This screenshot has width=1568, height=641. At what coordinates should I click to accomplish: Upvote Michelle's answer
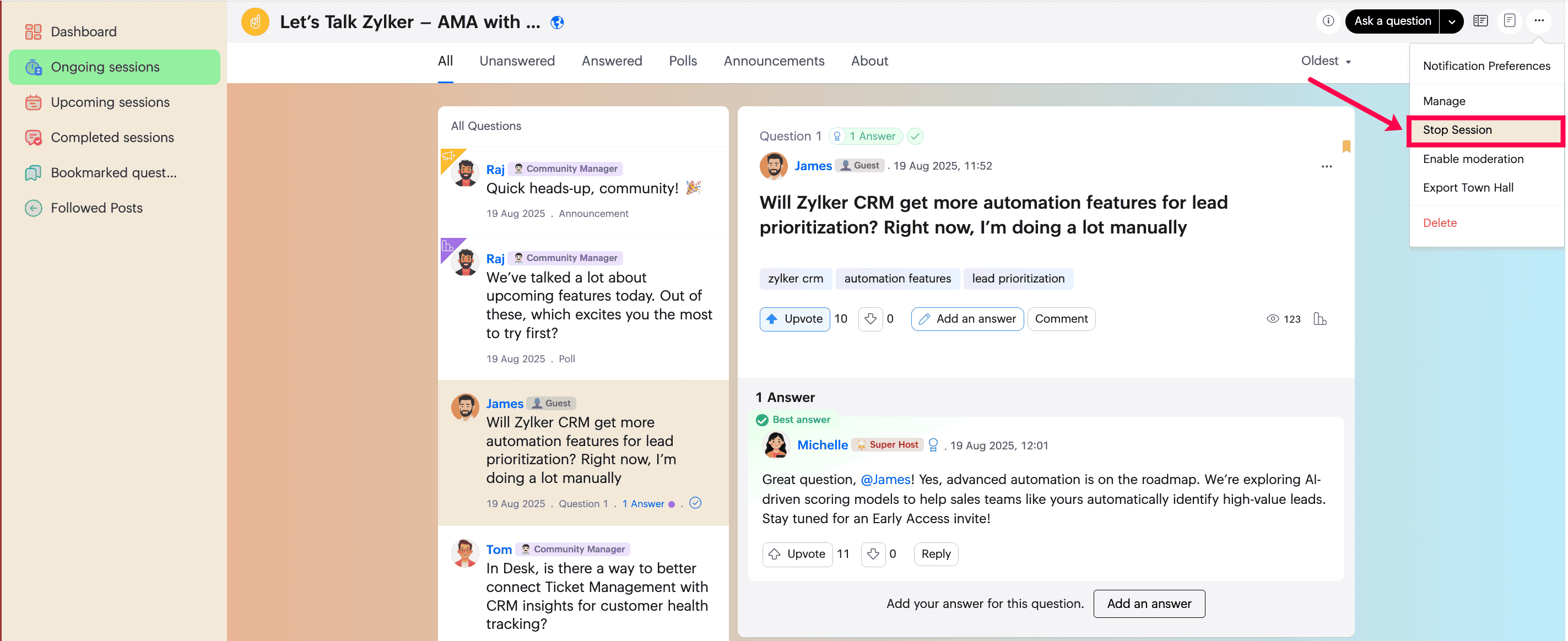click(797, 554)
